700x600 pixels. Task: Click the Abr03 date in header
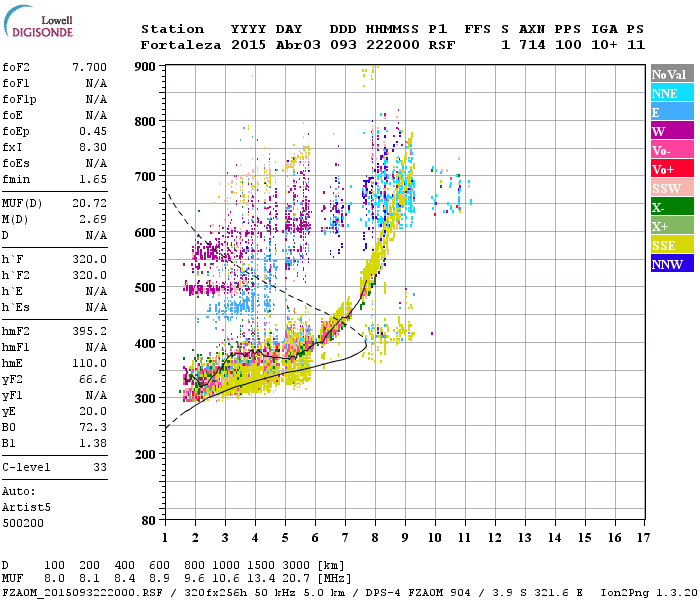pyautogui.click(x=298, y=45)
